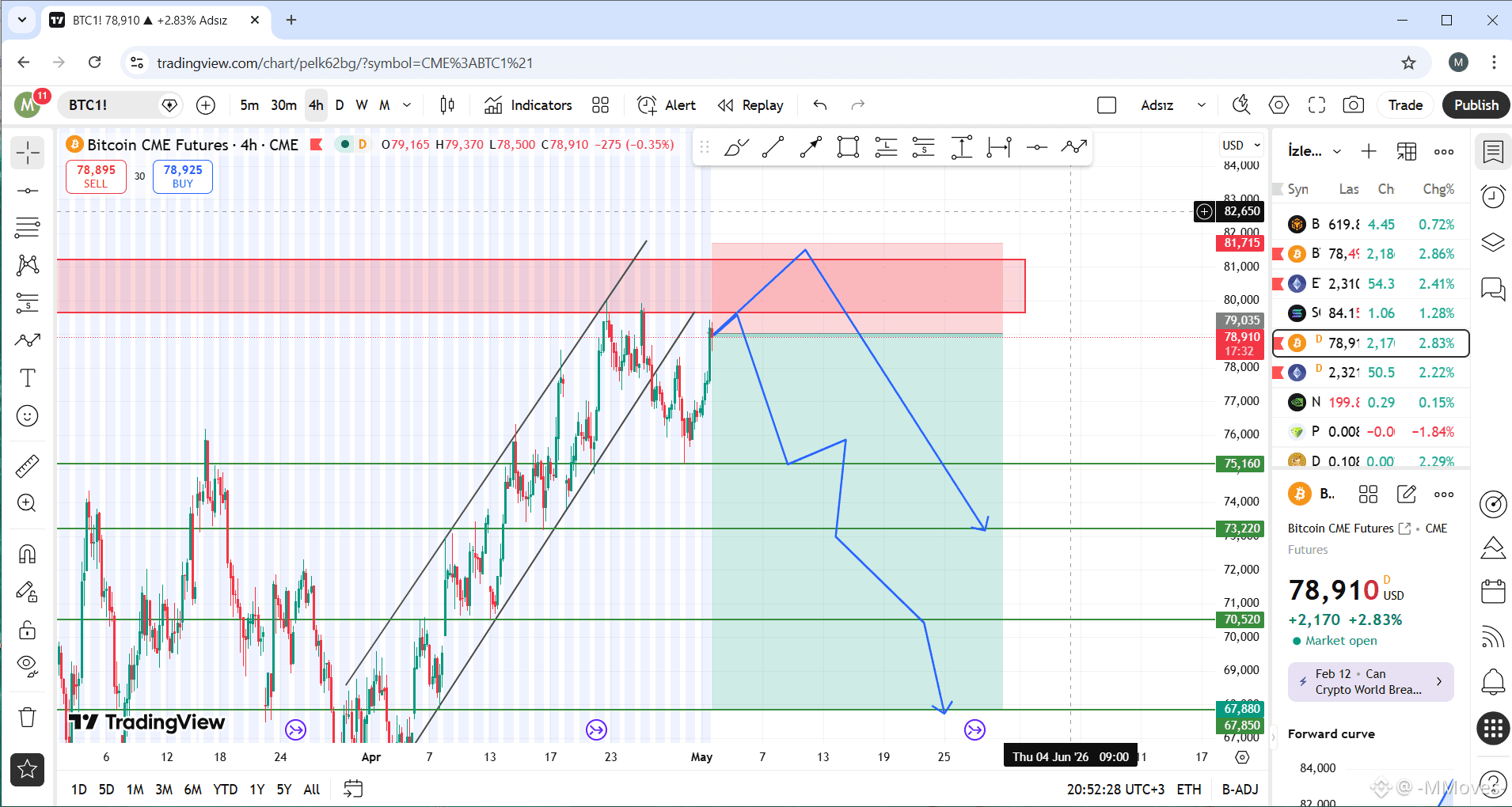Expand the timeframe interval dropdown
Image resolution: width=1512 pixels, height=807 pixels.
pyautogui.click(x=407, y=105)
